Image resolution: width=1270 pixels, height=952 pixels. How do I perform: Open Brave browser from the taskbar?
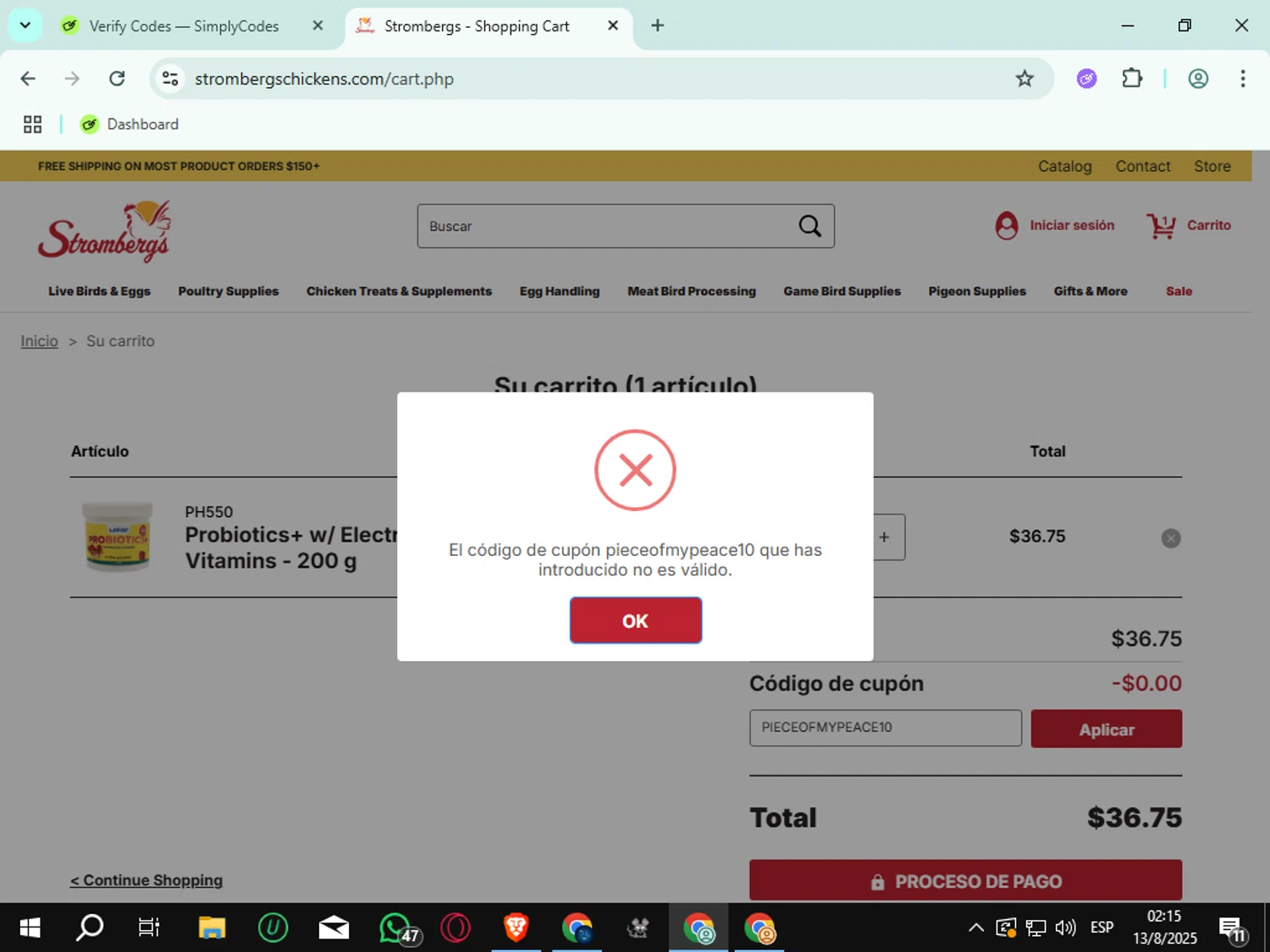tap(516, 928)
